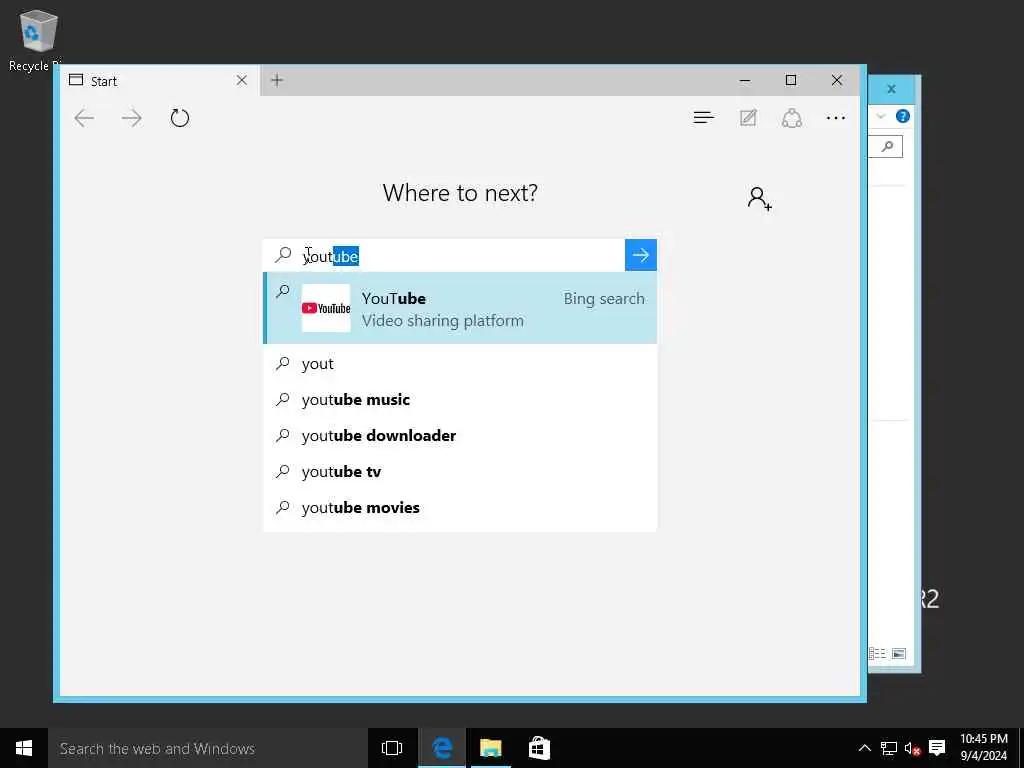Image resolution: width=1024 pixels, height=768 pixels.
Task: Click the add person sign-in icon
Action: (760, 199)
